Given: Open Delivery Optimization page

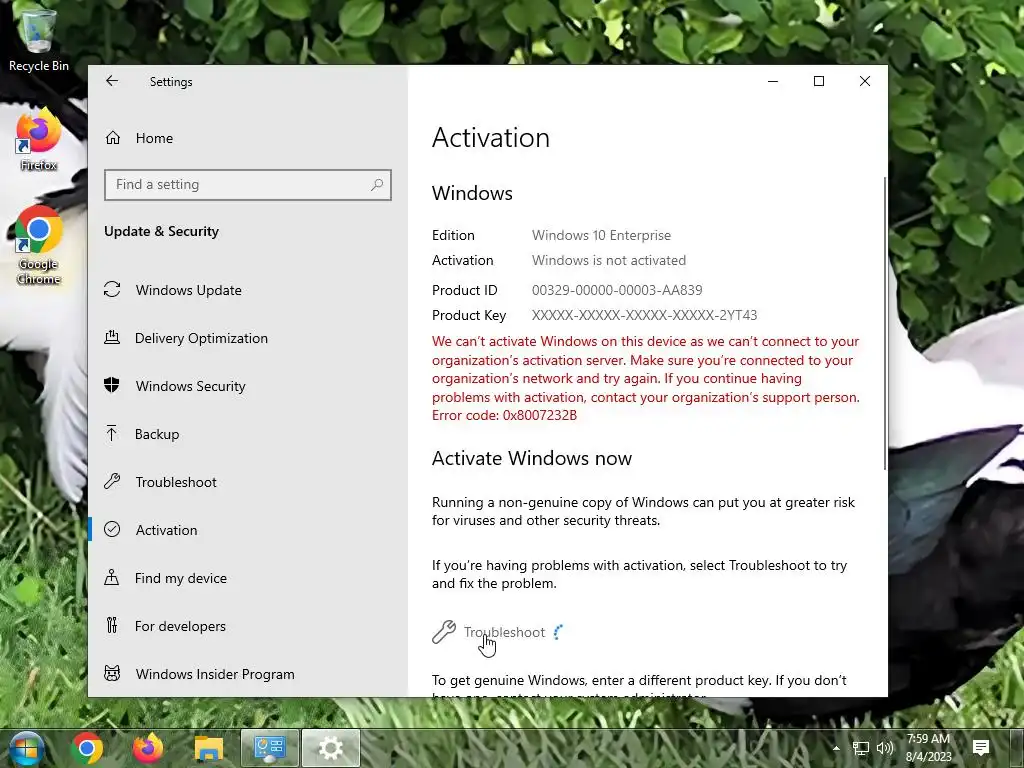Looking at the screenshot, I should tap(248, 338).
